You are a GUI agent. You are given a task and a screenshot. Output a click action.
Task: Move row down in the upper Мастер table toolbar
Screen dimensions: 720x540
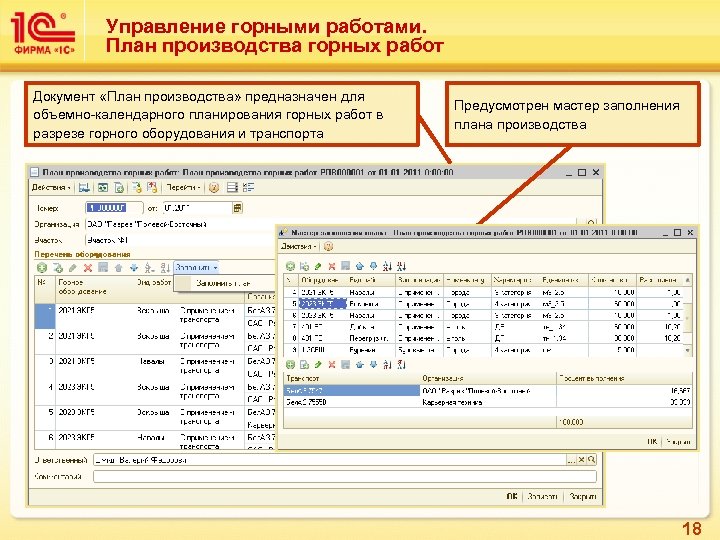373,266
